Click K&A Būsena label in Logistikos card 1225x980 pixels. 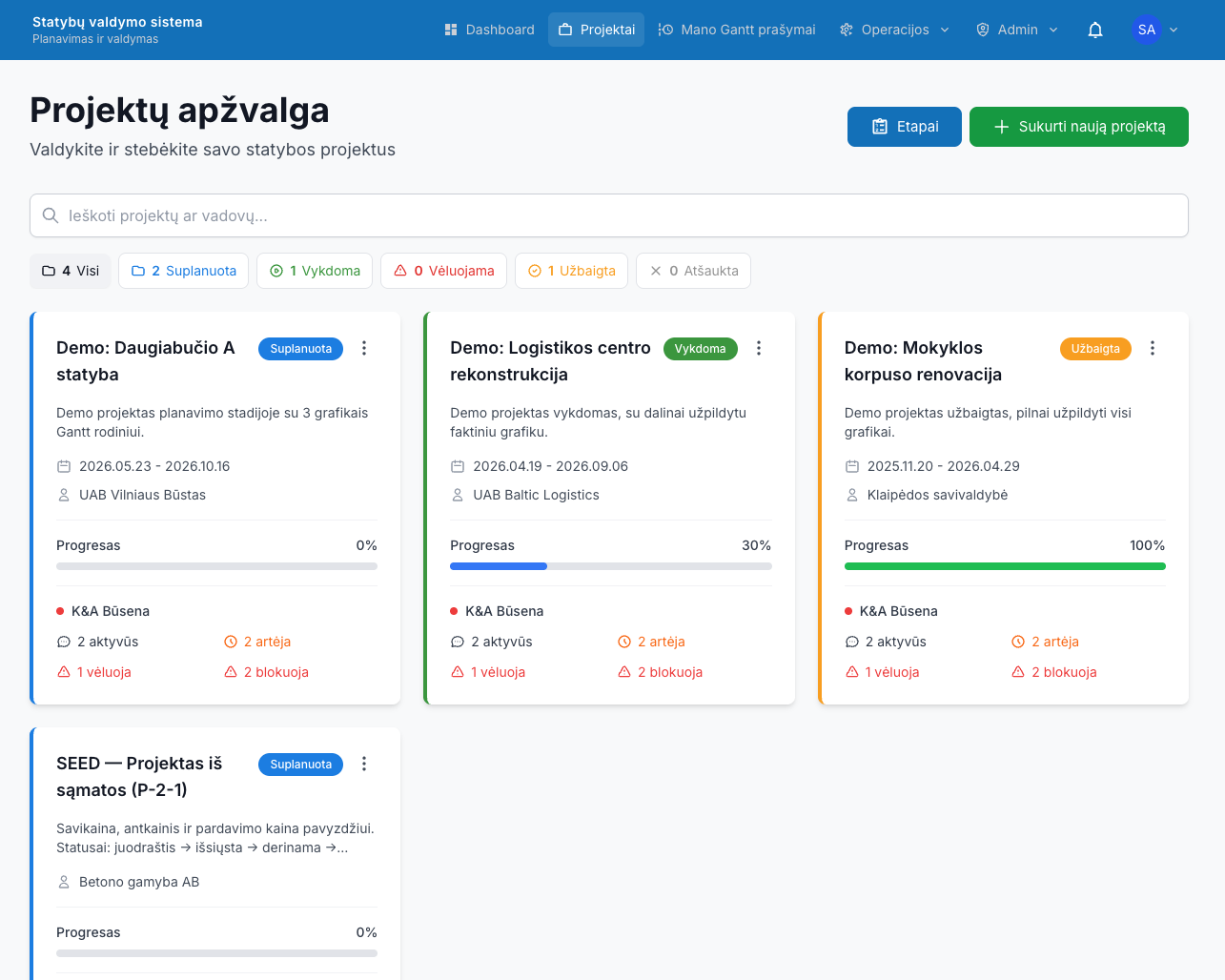(504, 611)
